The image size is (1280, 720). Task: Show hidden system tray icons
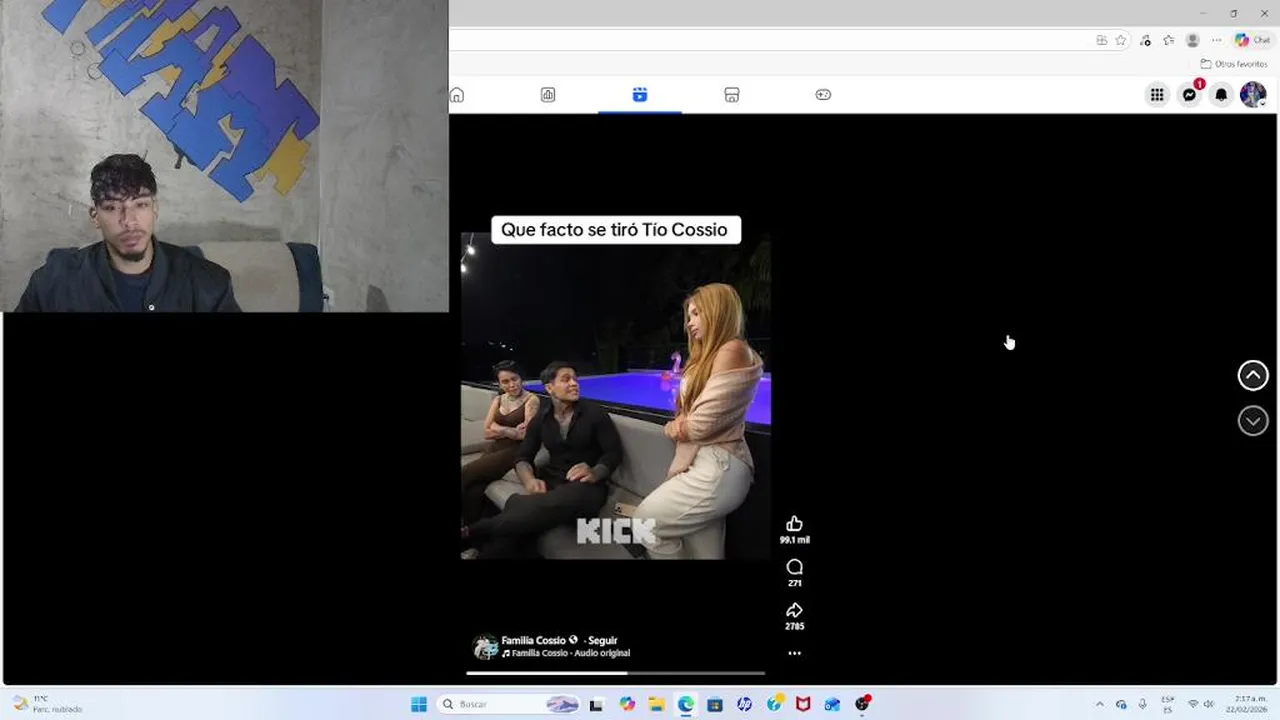(x=1100, y=704)
